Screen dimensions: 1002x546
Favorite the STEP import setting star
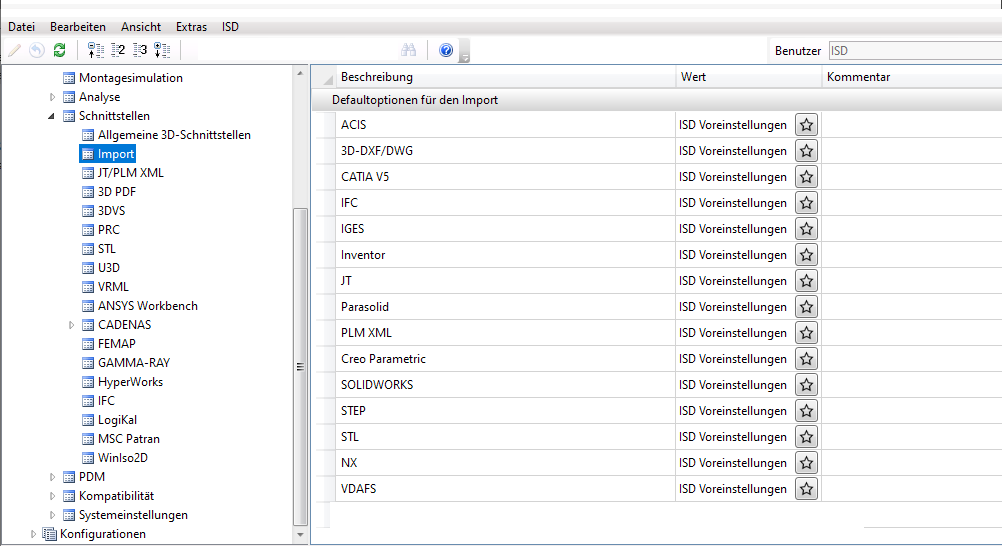coord(807,411)
